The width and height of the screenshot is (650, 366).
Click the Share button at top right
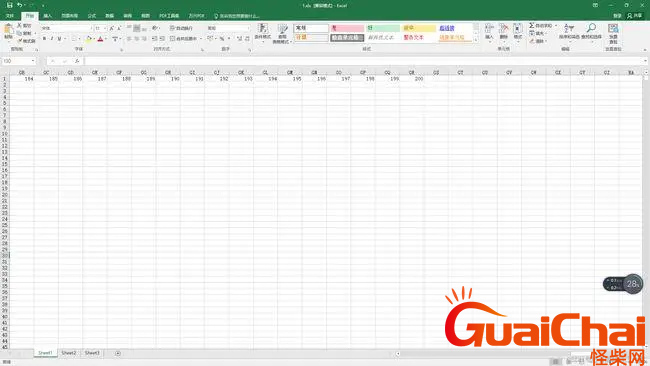[634, 16]
